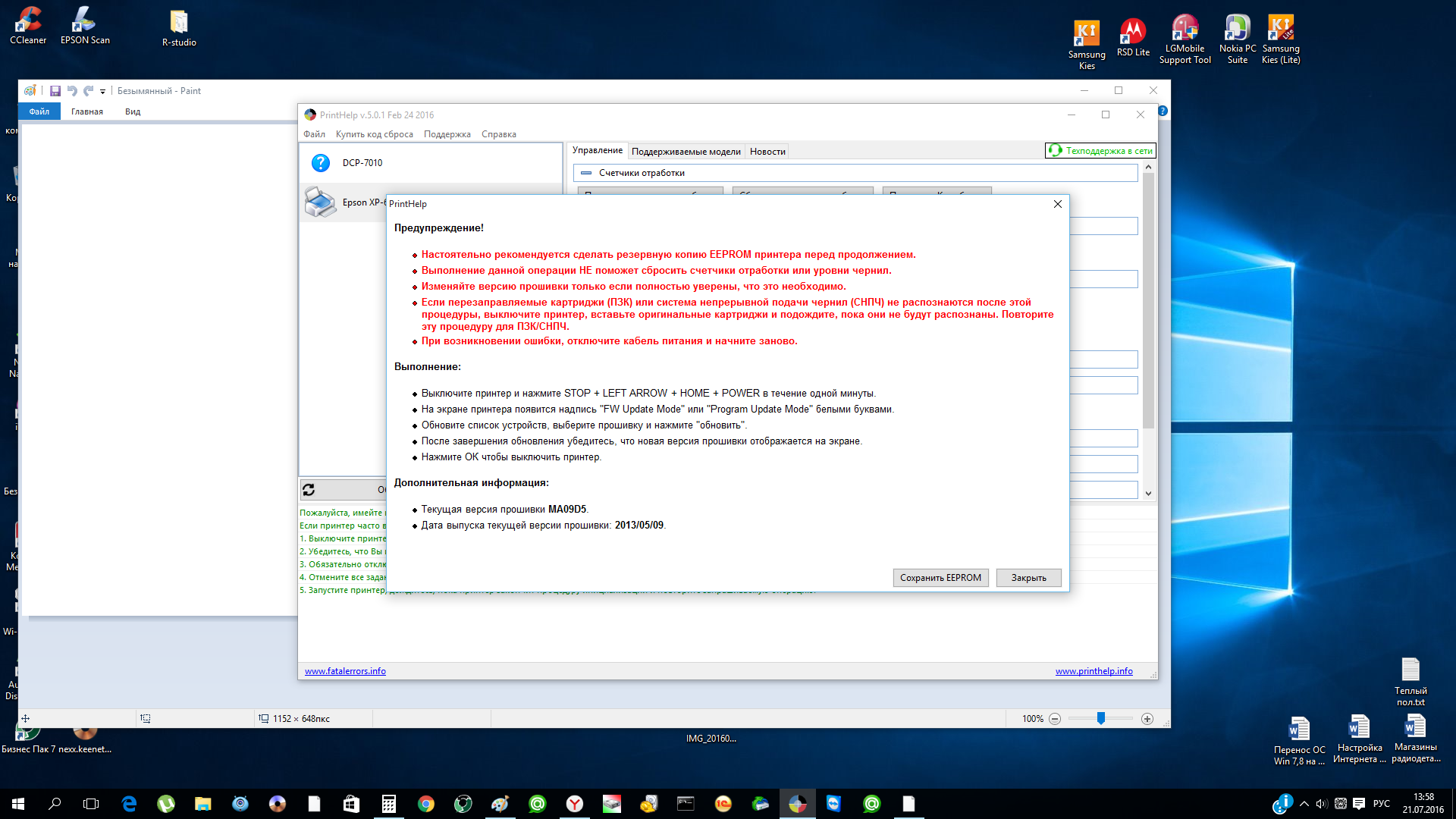Screen dimensions: 1456x819
Task: Click the Save icon in Paint's quick access toolbar
Action: click(x=55, y=91)
